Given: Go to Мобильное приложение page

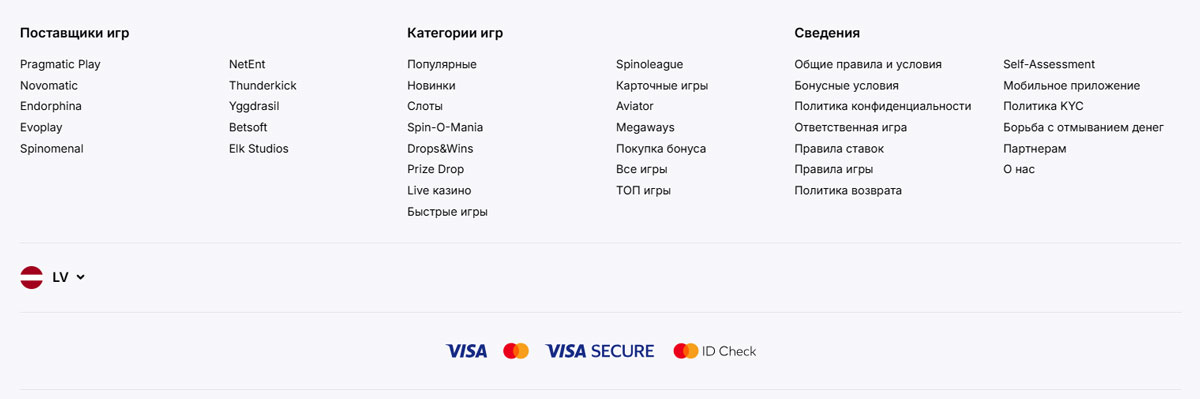Looking at the screenshot, I should coord(1071,85).
